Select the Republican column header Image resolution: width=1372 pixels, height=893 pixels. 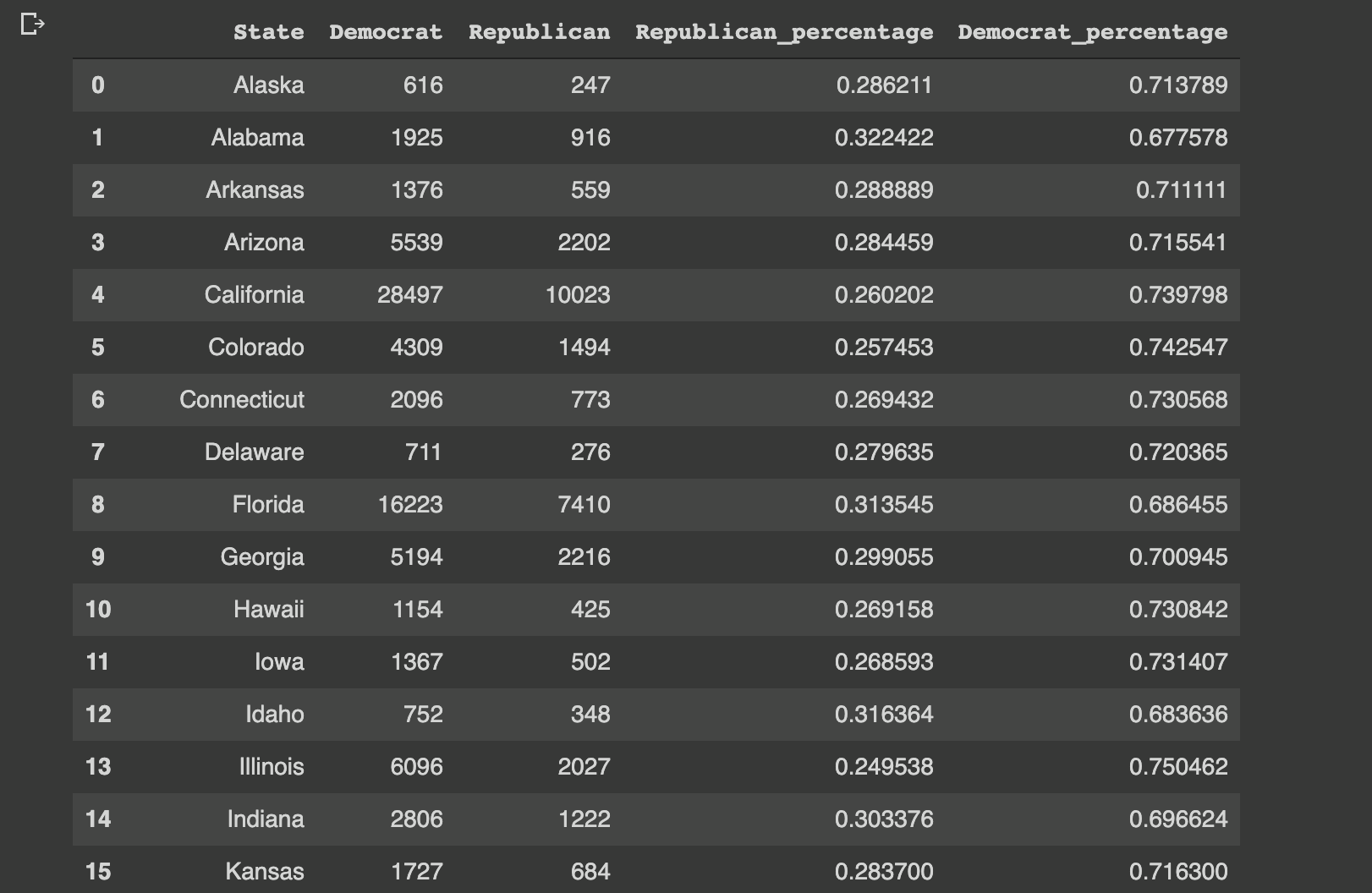(x=539, y=32)
